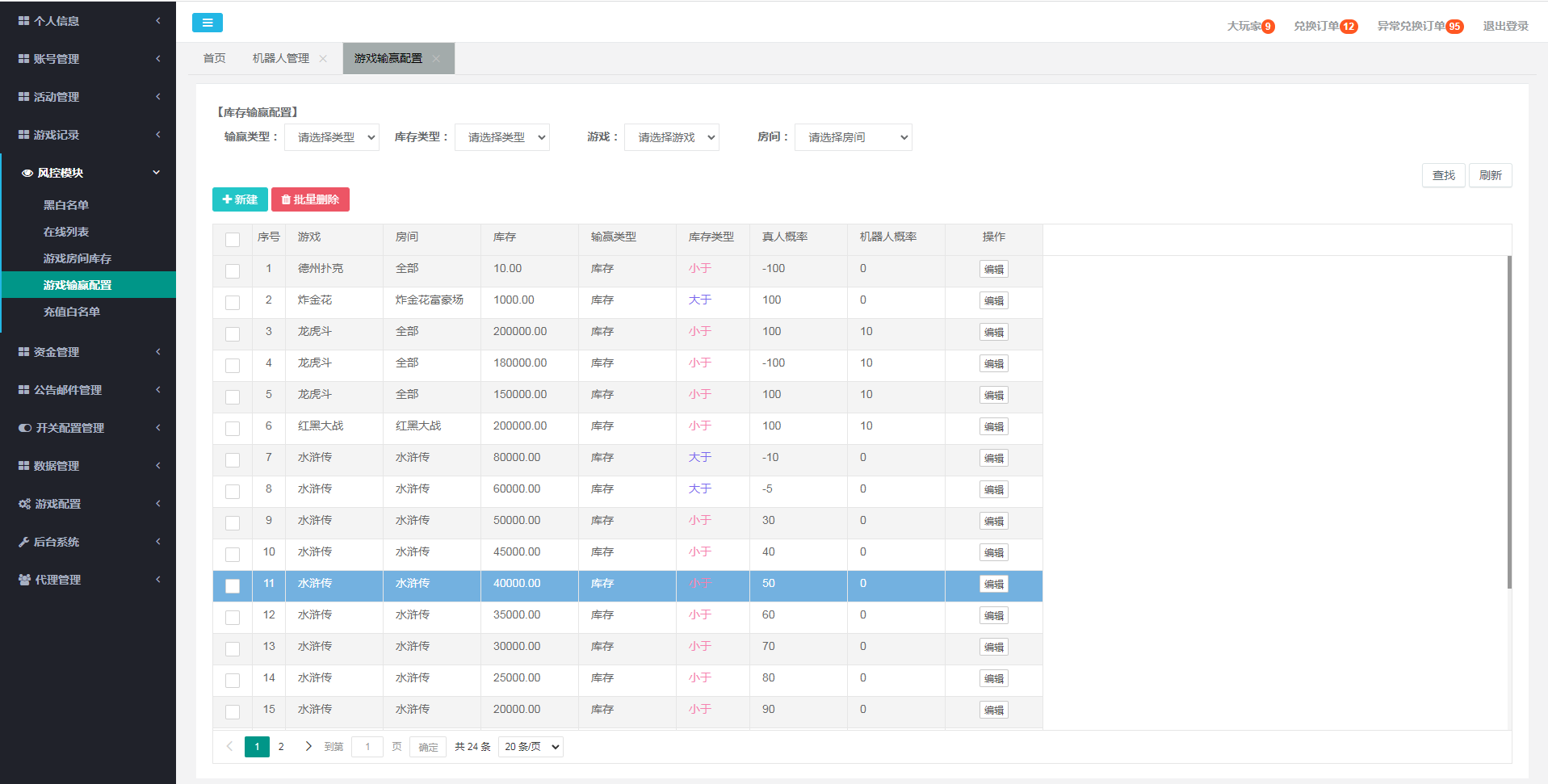
Task: Click the 游戏配置 gears icon in the sidebar
Action: coord(24,504)
